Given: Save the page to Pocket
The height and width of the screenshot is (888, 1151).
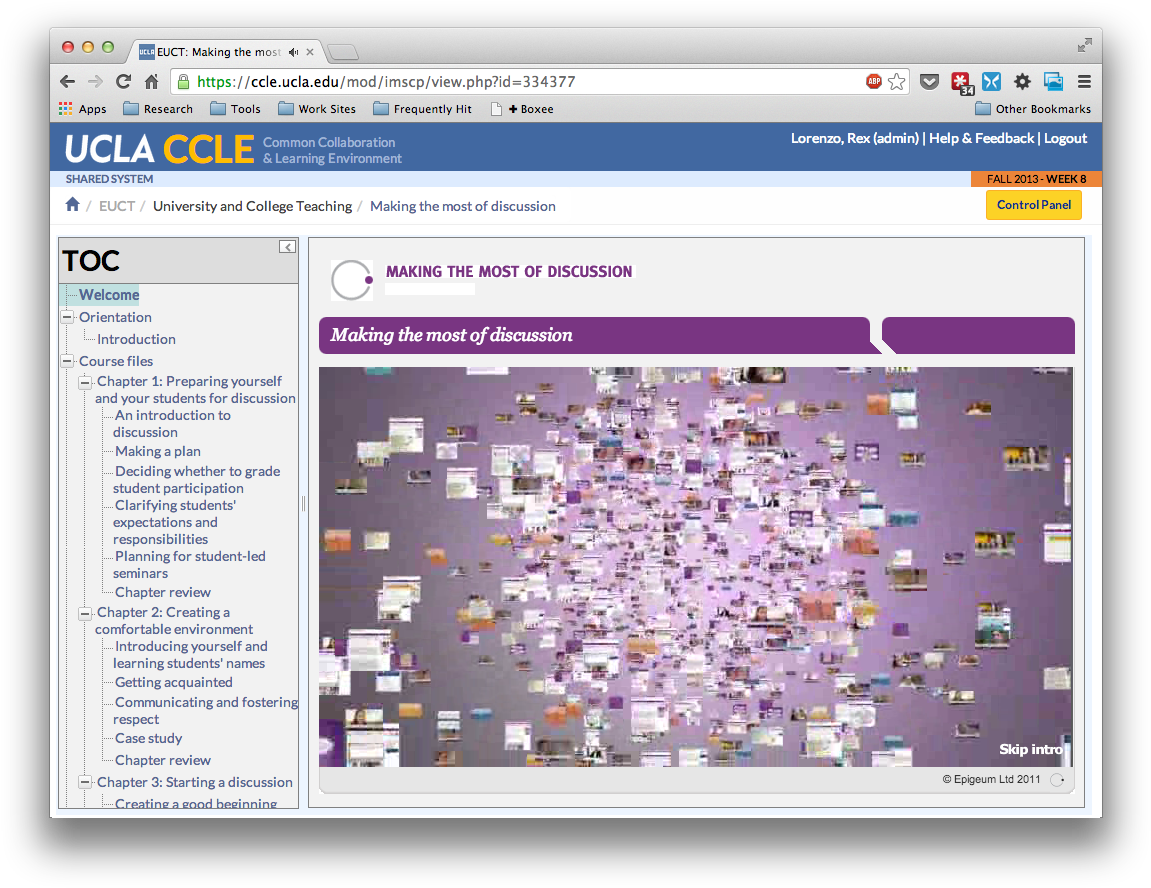Looking at the screenshot, I should pyautogui.click(x=930, y=82).
